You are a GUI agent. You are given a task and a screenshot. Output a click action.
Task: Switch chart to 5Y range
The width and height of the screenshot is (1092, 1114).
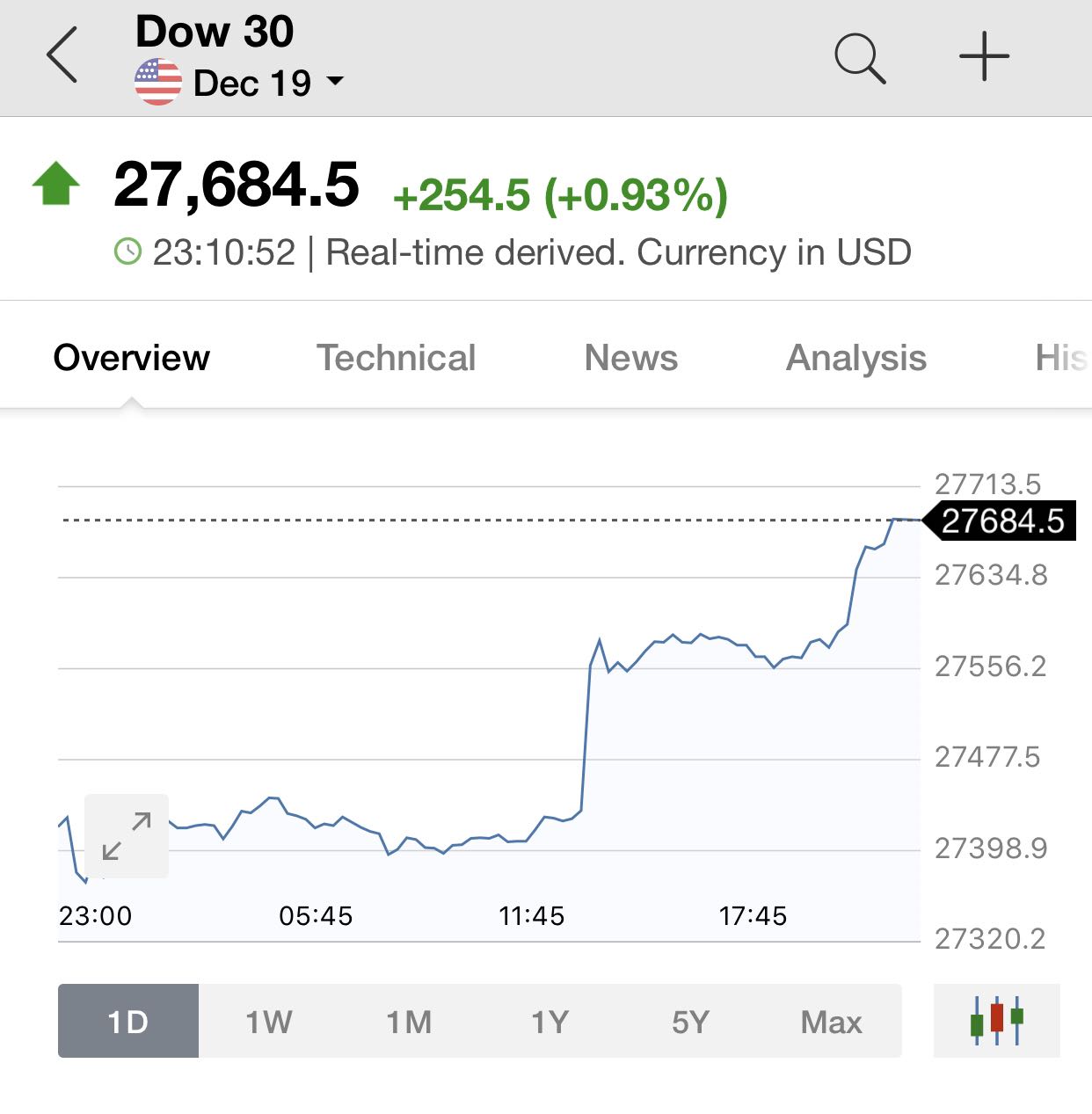[691, 1021]
